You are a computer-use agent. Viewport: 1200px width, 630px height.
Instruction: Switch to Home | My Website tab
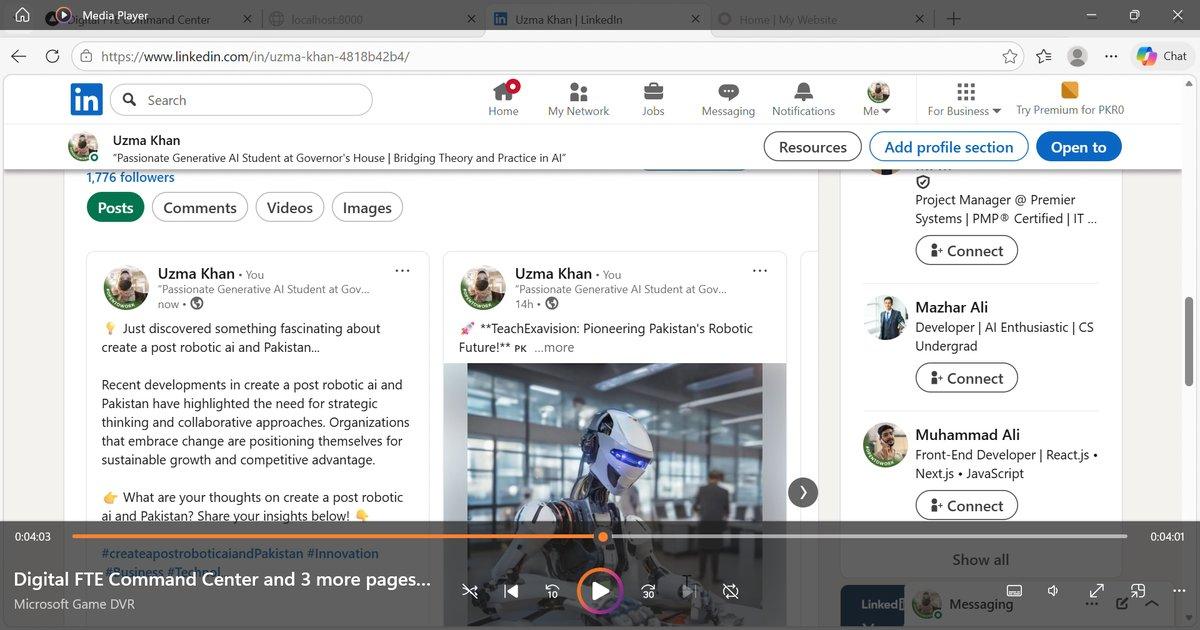point(822,18)
